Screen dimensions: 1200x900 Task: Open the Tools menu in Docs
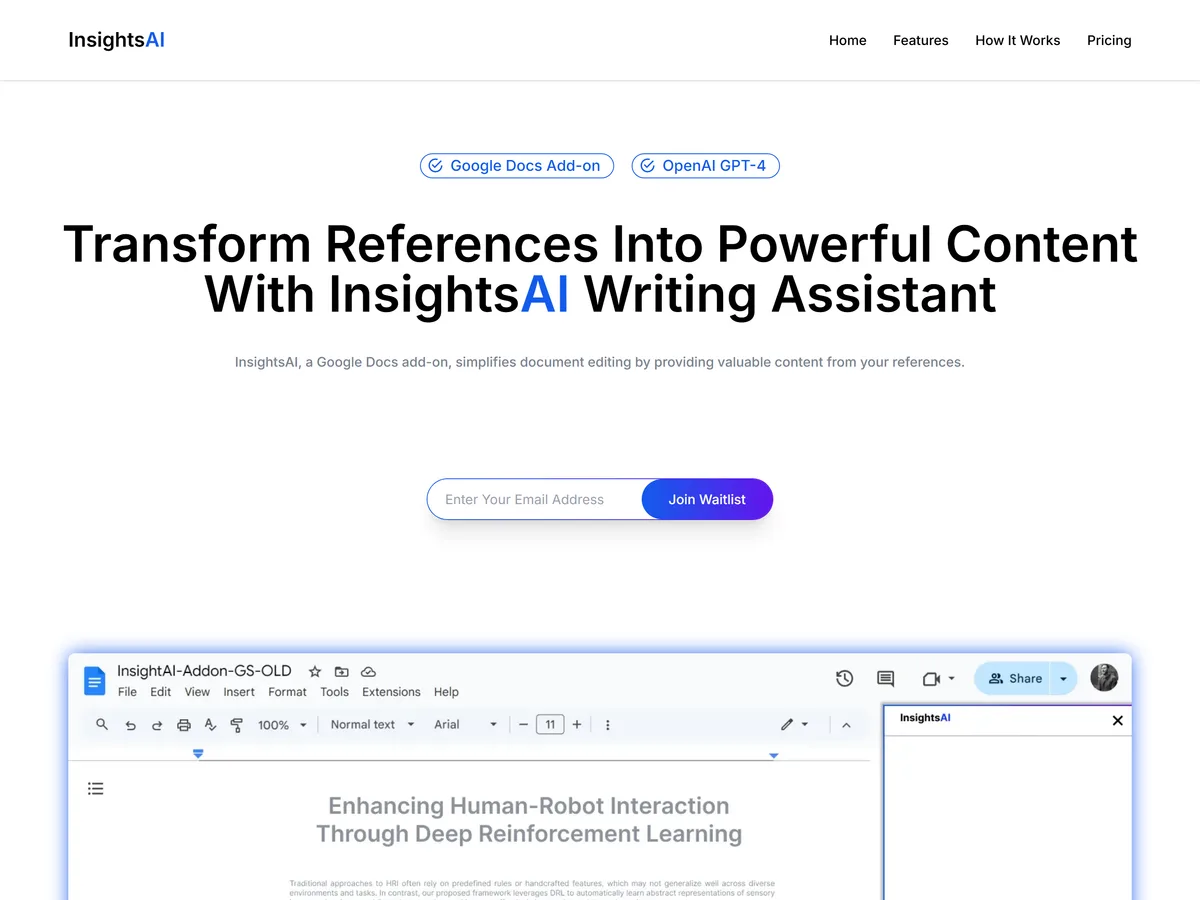pos(334,692)
